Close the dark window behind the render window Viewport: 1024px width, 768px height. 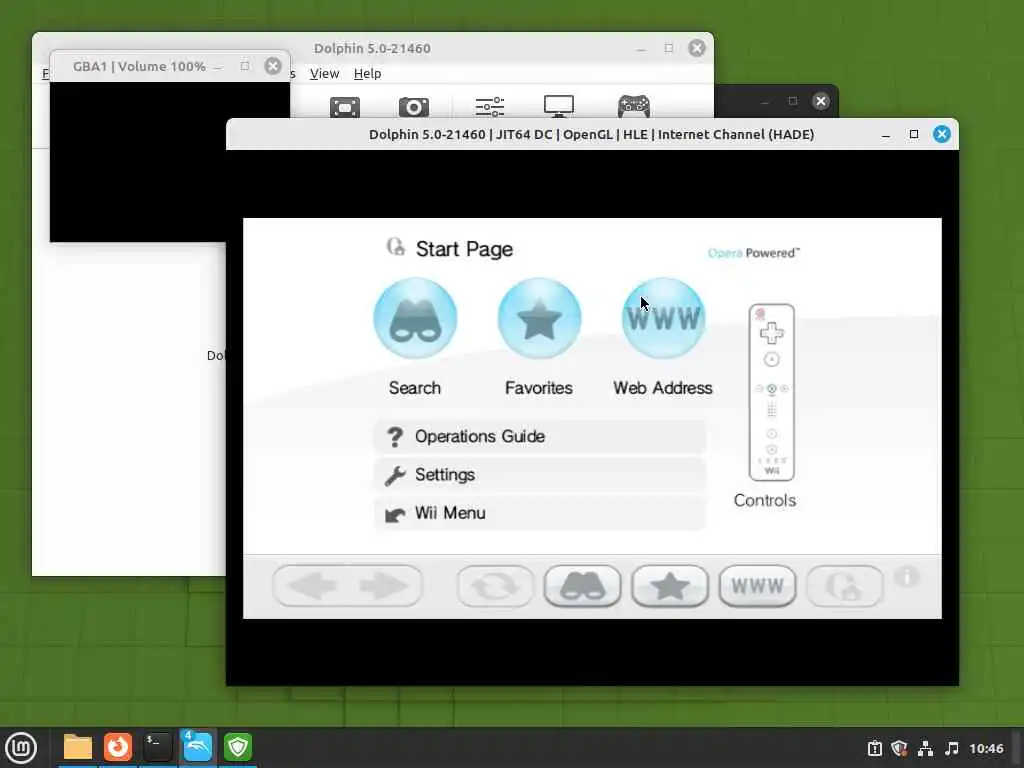pos(821,101)
